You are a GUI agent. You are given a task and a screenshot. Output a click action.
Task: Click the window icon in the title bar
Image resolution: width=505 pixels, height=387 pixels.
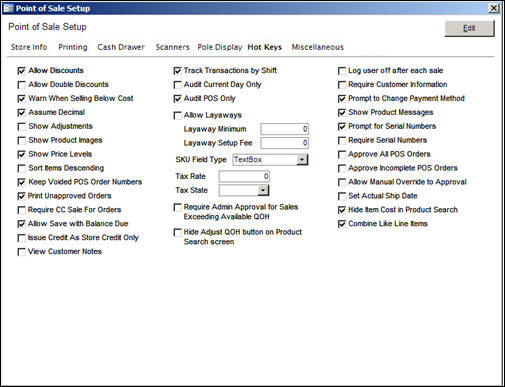(9, 8)
